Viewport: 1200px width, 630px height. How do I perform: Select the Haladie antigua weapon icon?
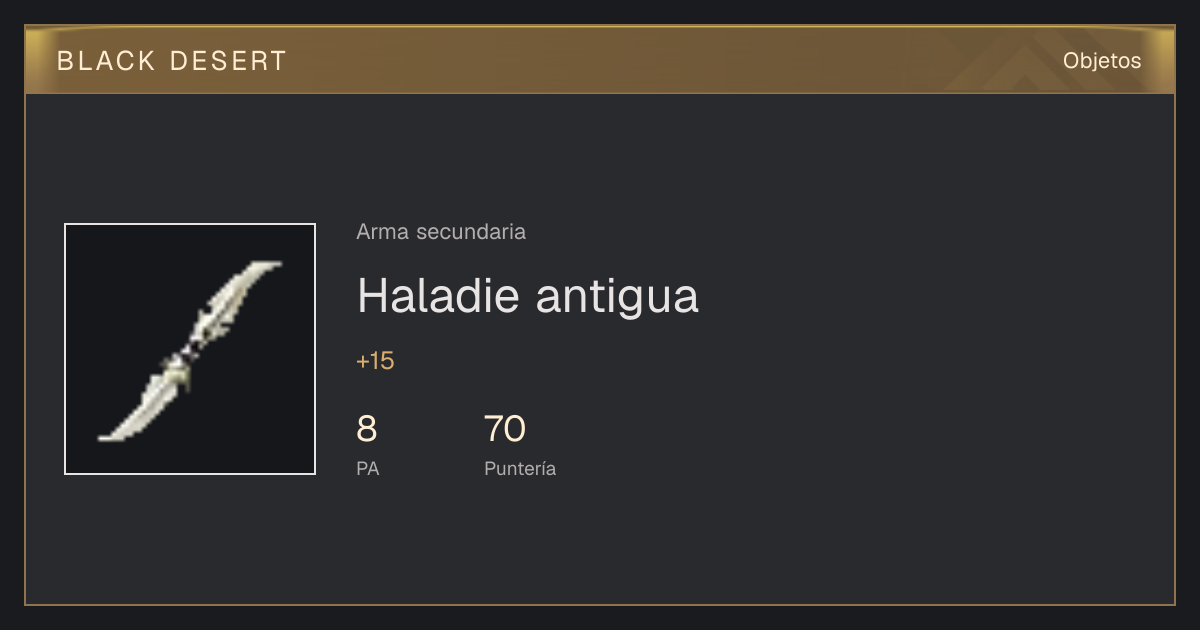coord(190,349)
